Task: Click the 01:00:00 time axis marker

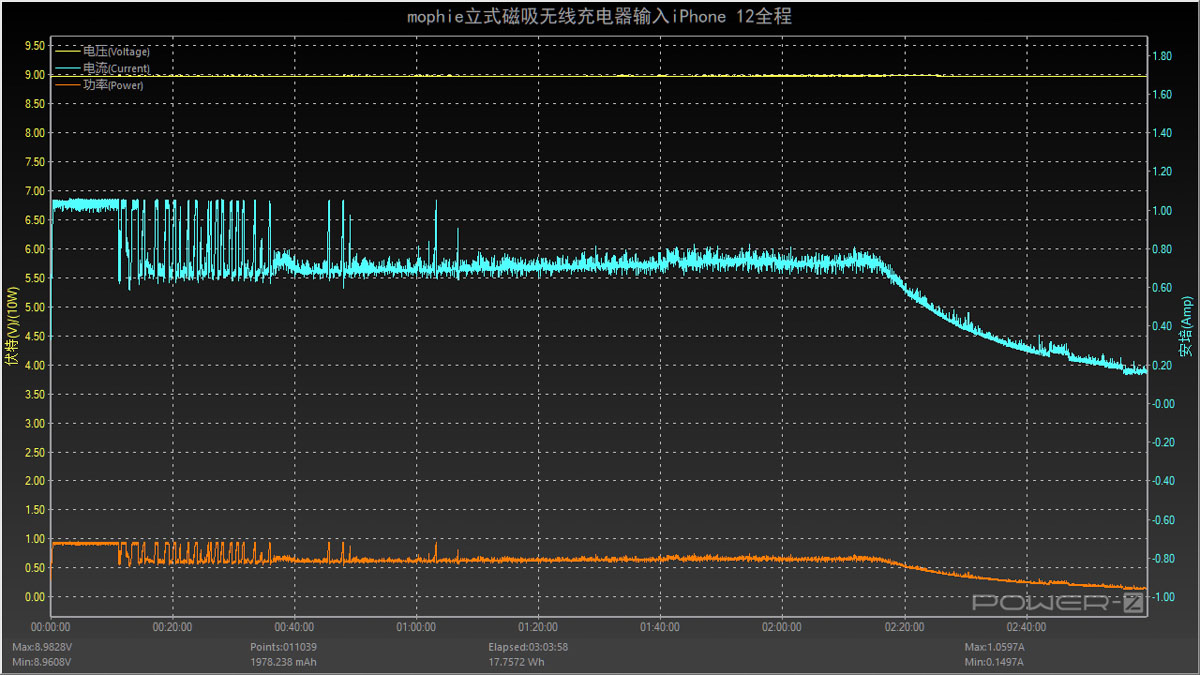Action: tap(416, 627)
